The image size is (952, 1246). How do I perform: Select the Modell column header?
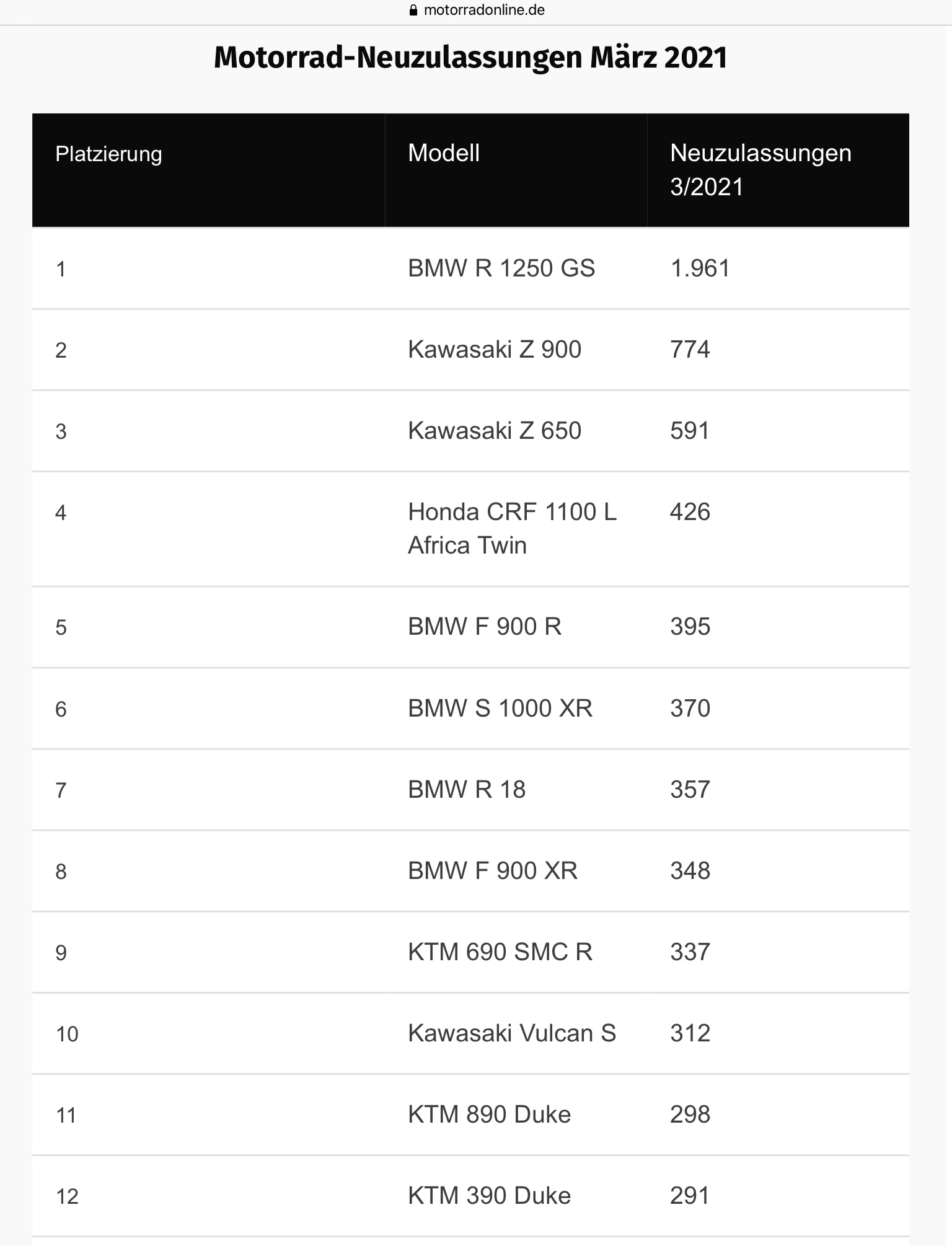click(x=444, y=153)
